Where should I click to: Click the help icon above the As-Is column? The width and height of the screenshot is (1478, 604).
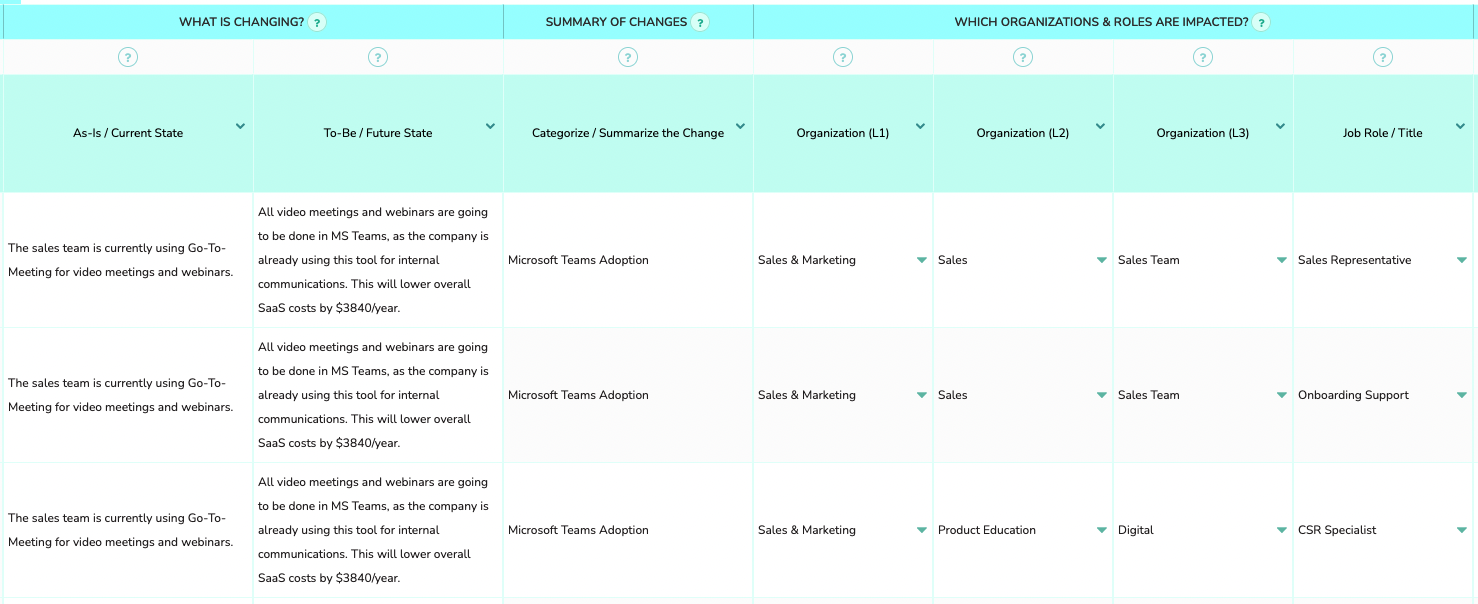coord(128,57)
